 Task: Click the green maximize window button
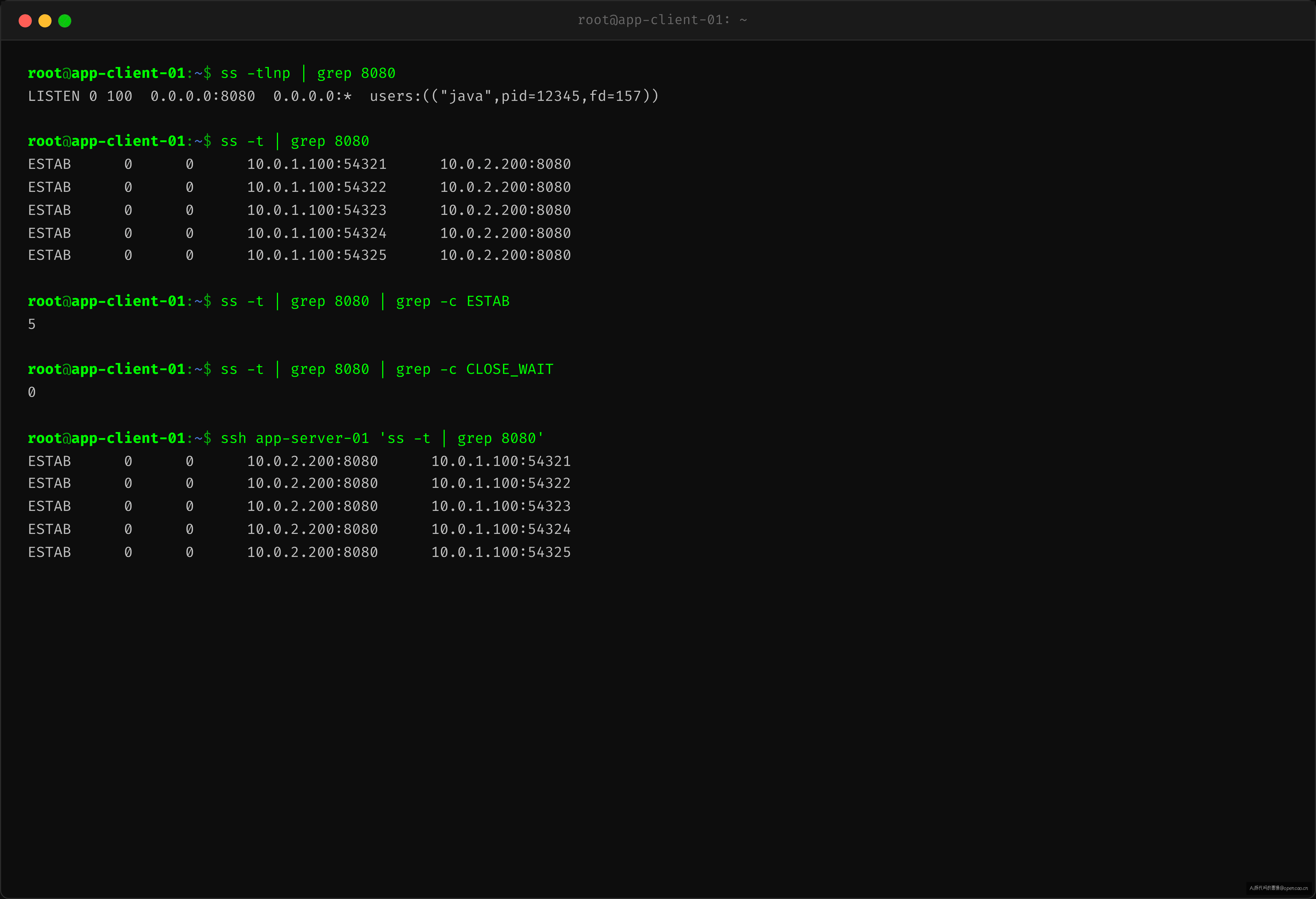pos(64,21)
